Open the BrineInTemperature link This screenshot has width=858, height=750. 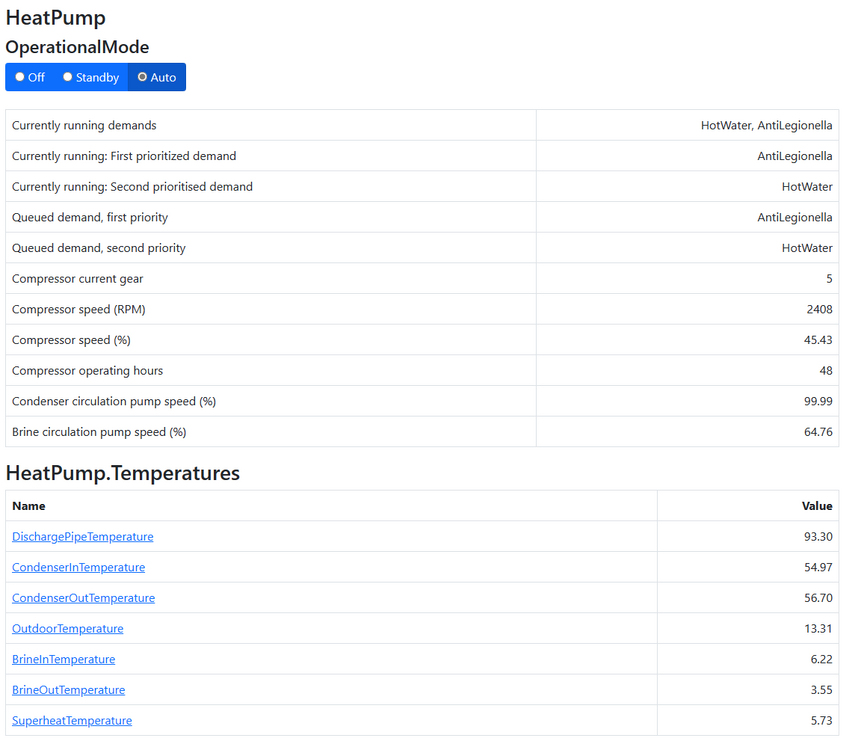pos(63,659)
